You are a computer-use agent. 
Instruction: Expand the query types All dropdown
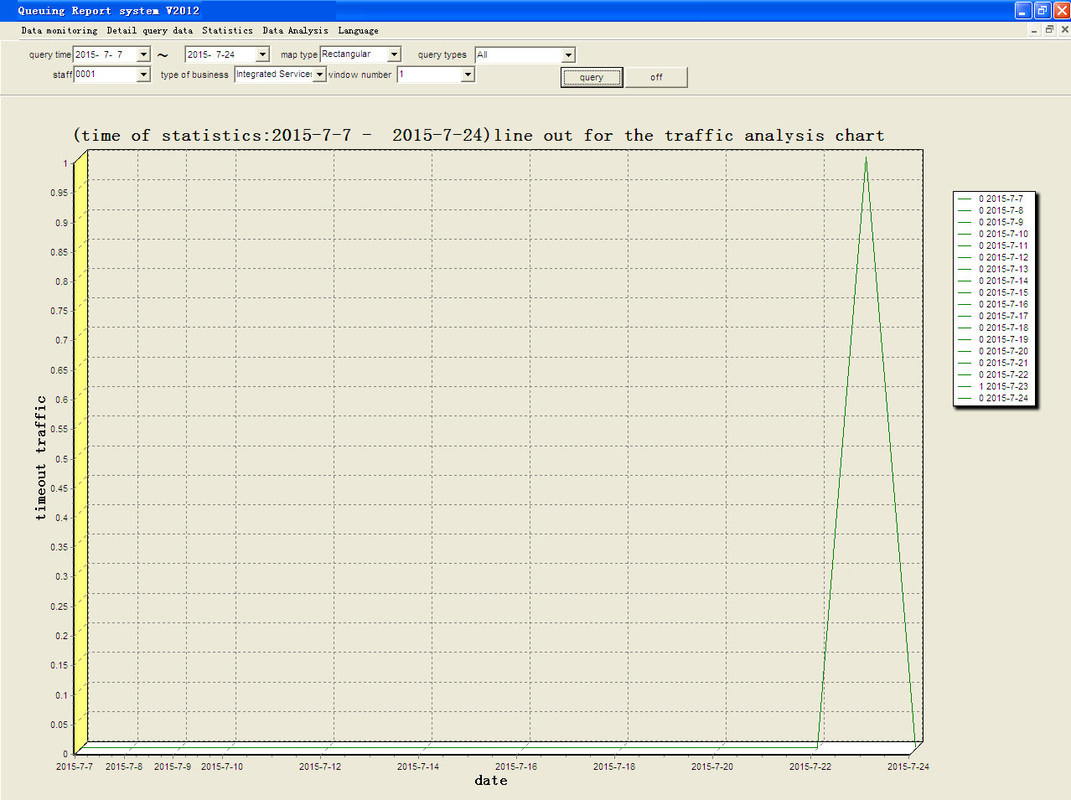pos(568,55)
